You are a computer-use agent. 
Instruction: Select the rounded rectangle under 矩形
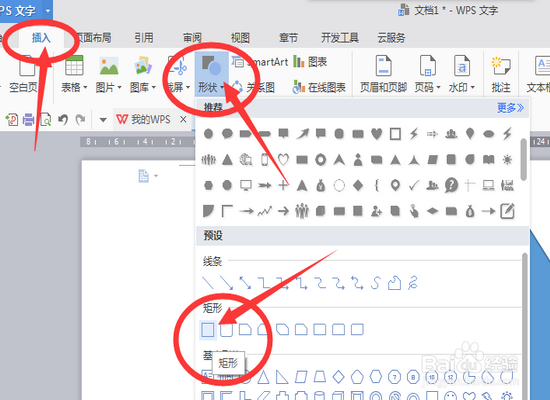click(226, 330)
